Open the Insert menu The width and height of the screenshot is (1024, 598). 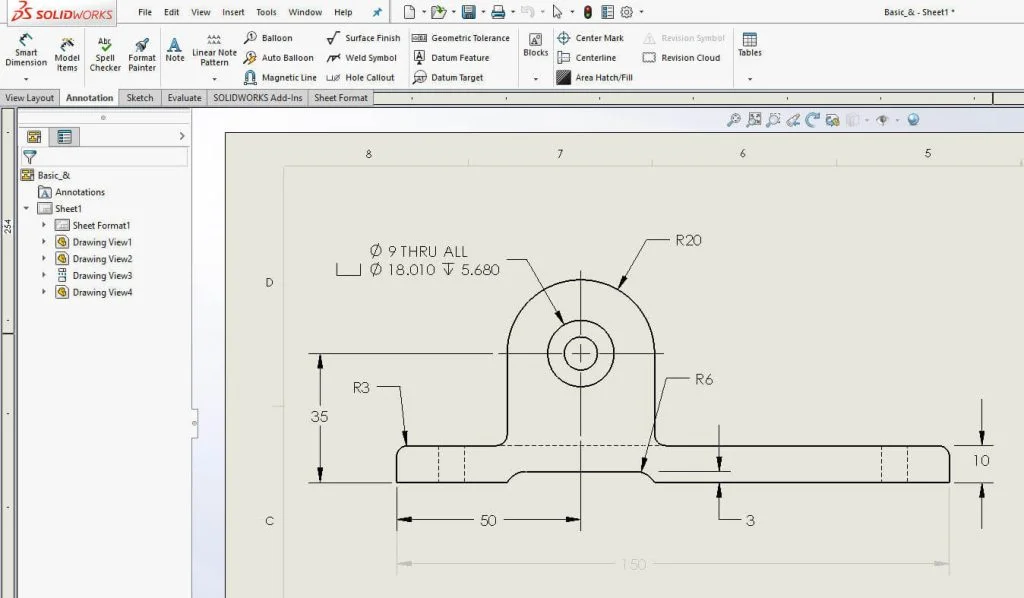(233, 12)
